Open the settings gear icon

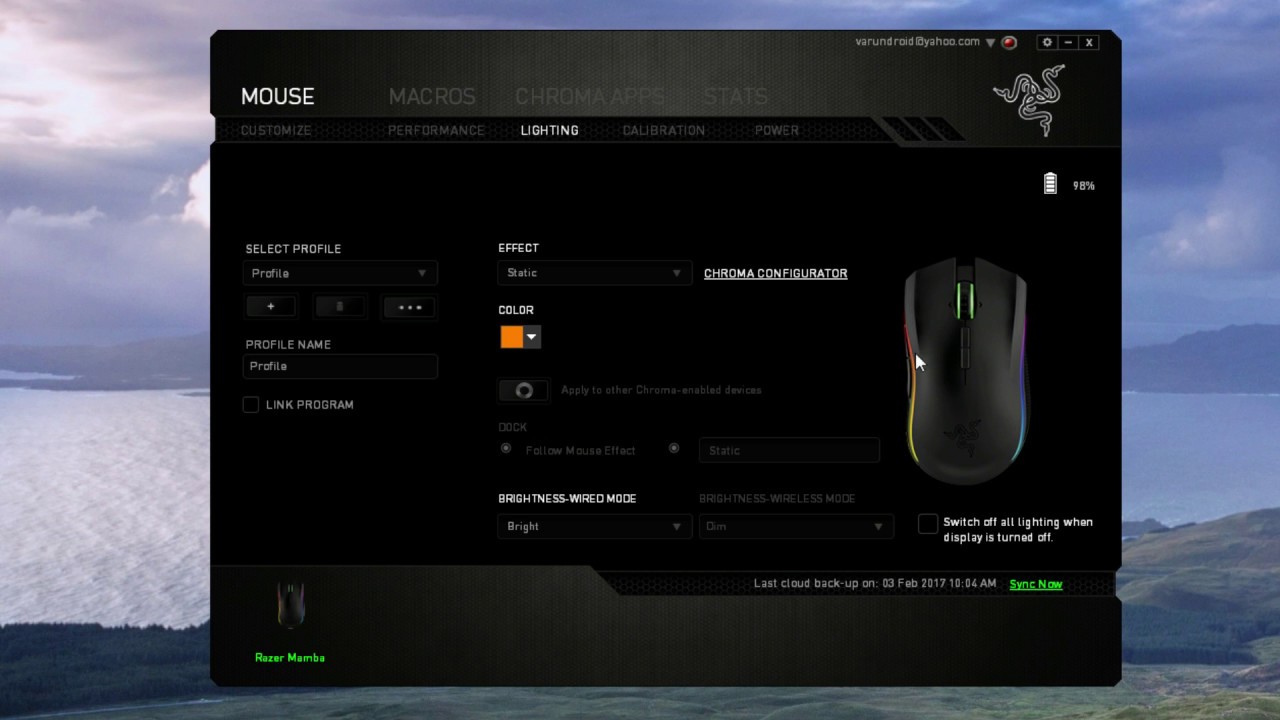click(1047, 42)
